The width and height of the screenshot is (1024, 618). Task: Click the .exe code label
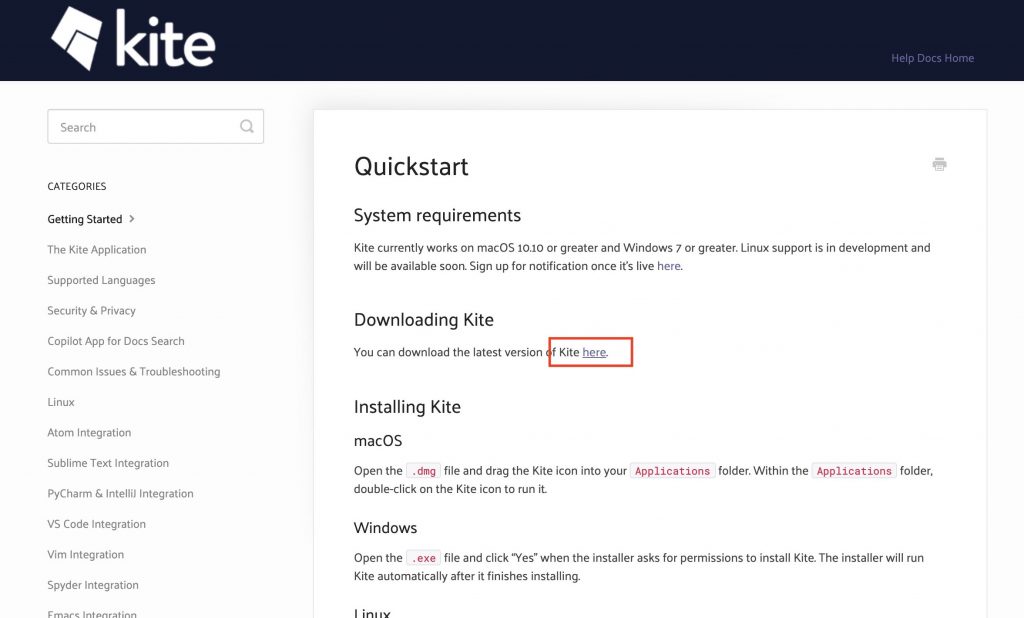pyautogui.click(x=423, y=558)
